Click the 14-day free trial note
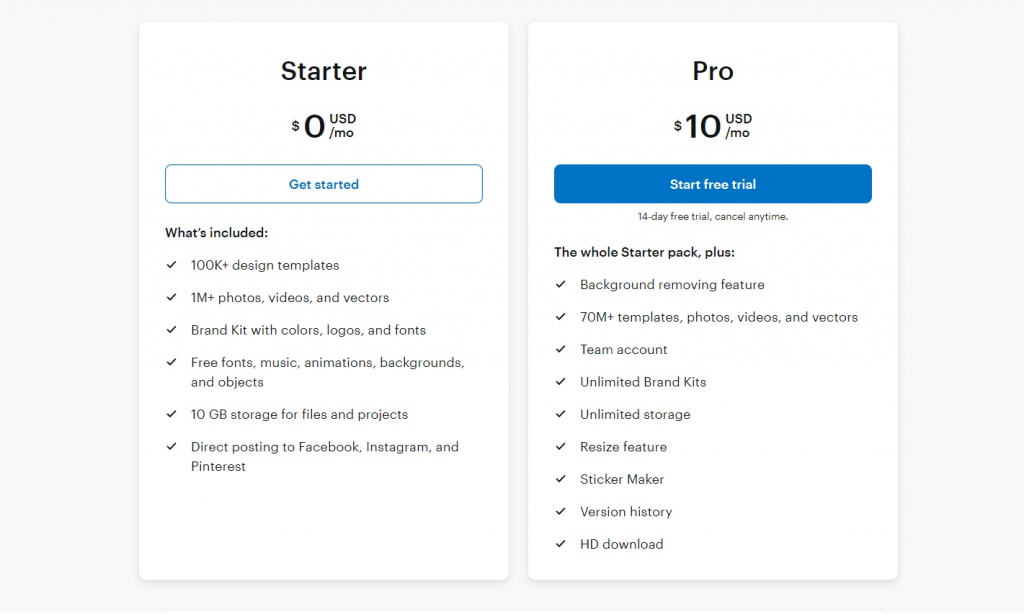1024x615 pixels. pos(712,217)
